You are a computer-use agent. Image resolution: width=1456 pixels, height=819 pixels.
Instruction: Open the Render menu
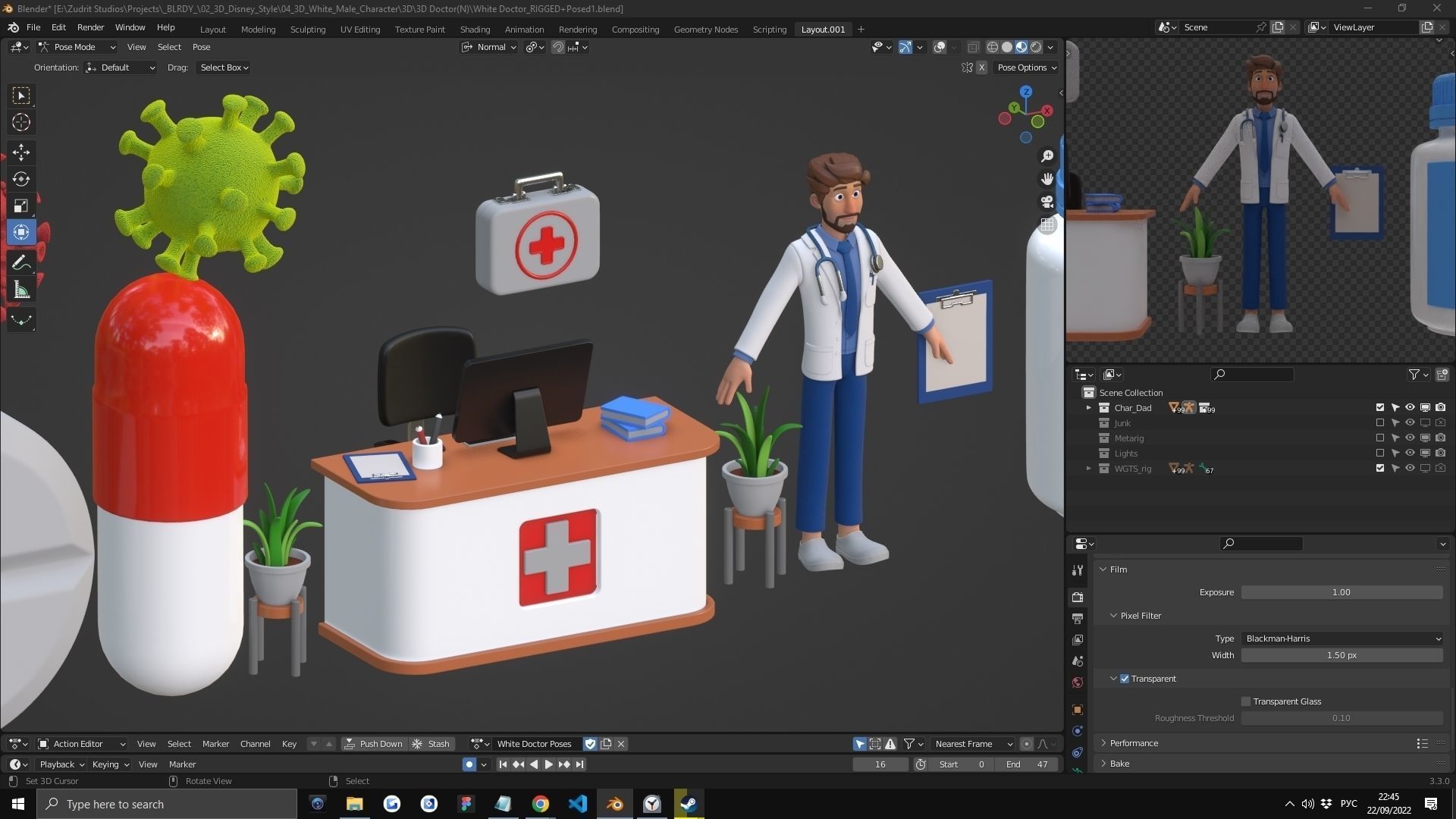(x=90, y=27)
